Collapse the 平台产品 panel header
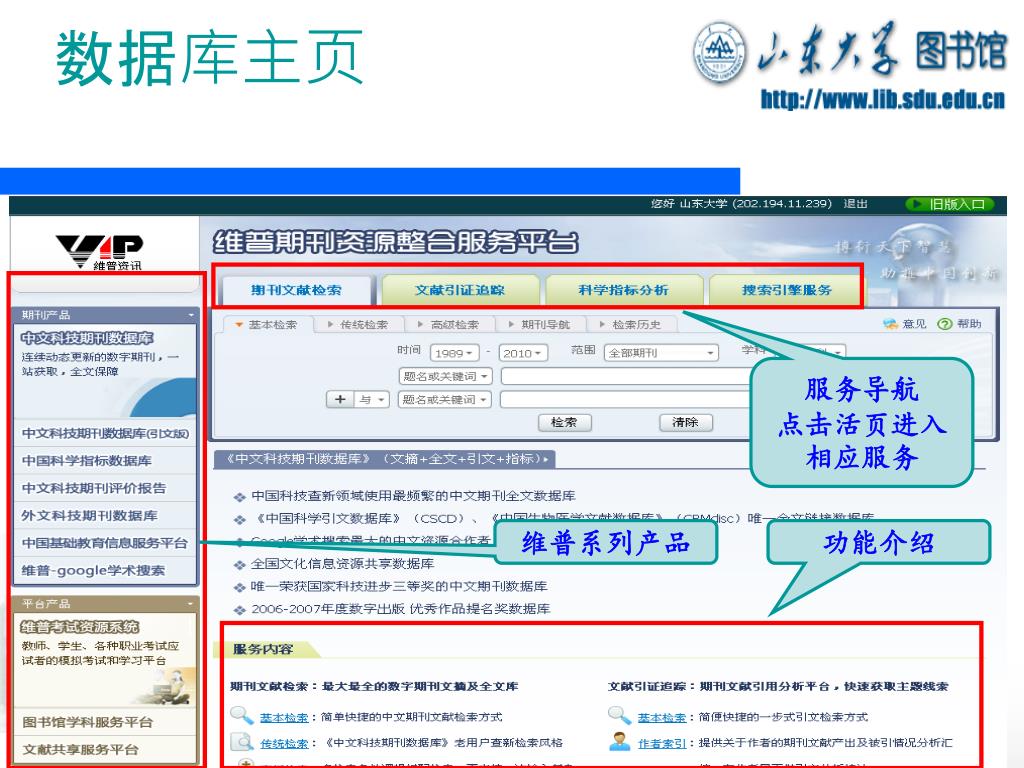 click(105, 603)
